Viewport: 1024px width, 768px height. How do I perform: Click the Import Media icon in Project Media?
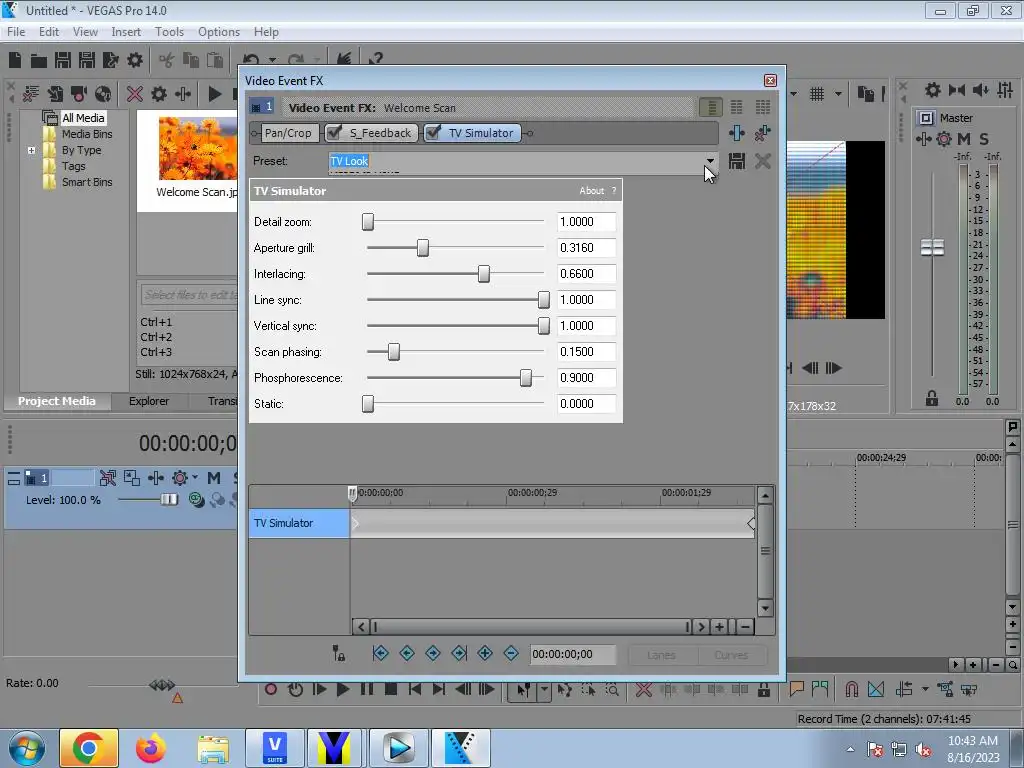click(x=55, y=94)
